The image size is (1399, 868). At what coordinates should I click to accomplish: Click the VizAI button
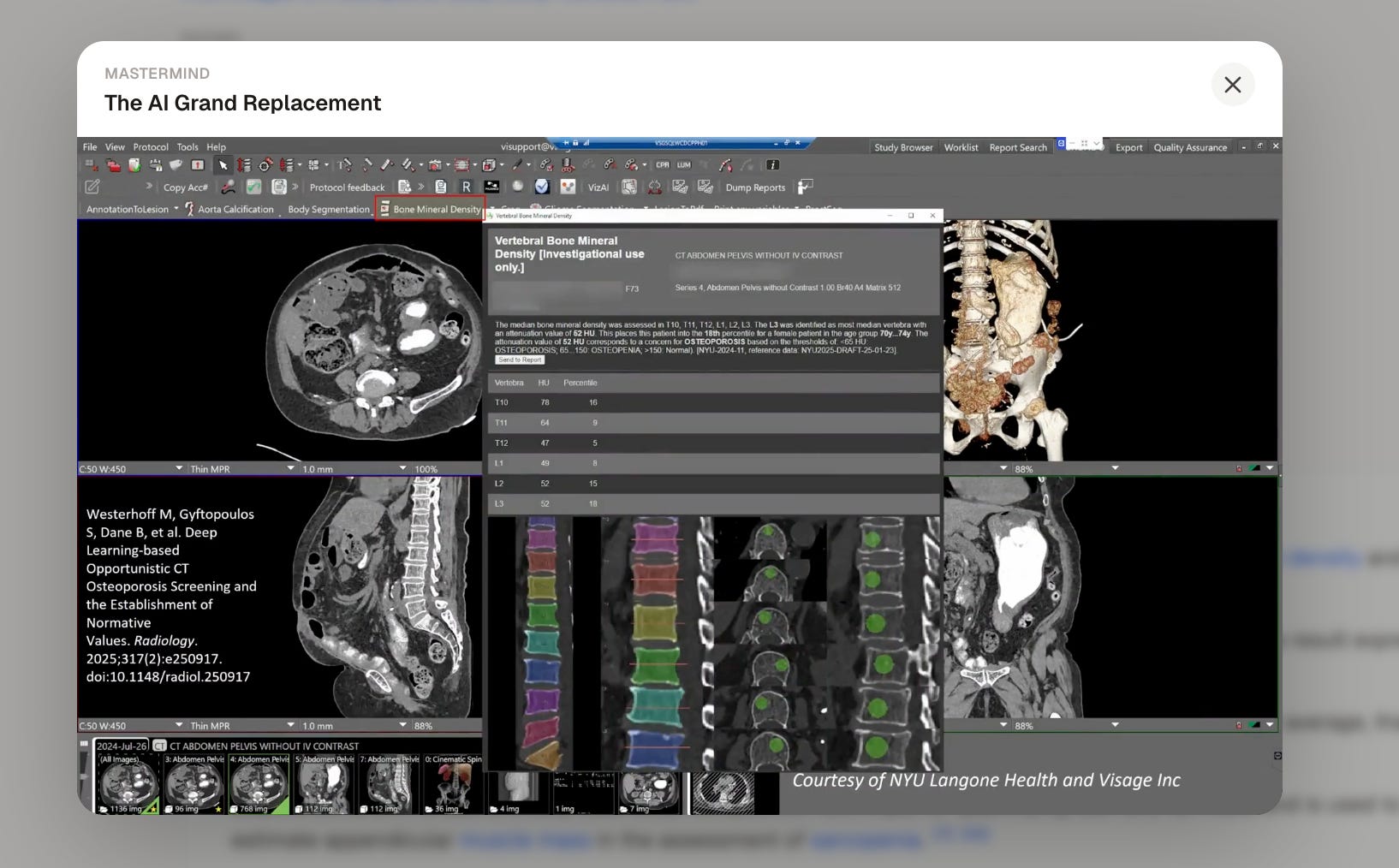pyautogui.click(x=598, y=187)
